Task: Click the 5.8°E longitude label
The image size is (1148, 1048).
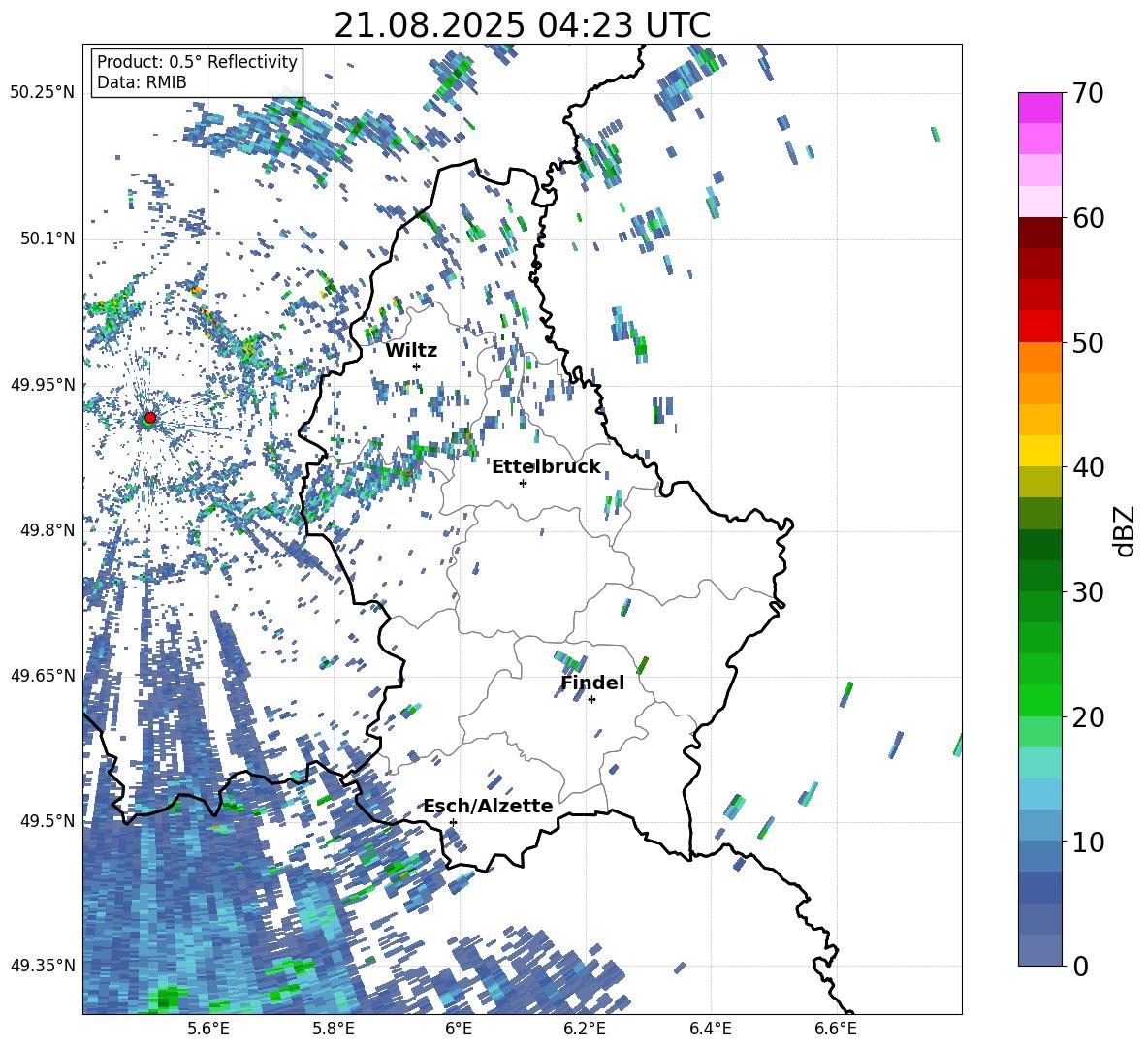Action: (x=334, y=1029)
